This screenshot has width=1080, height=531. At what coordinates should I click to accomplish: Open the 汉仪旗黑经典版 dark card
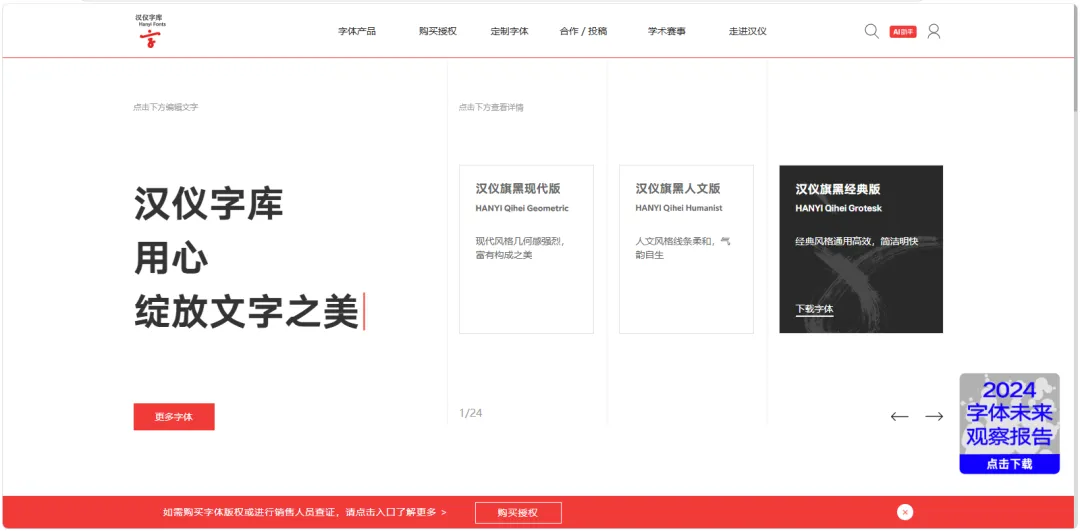[x=861, y=249]
